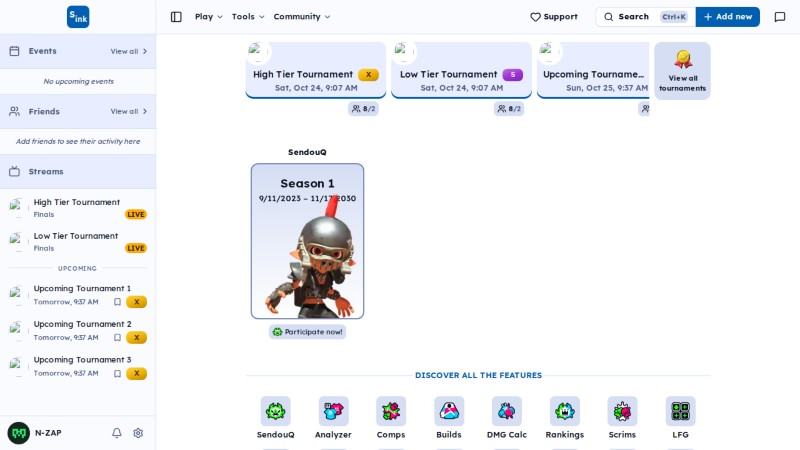This screenshot has height=450, width=800.
Task: Open the SendouQ feature icon
Action: pos(276,411)
